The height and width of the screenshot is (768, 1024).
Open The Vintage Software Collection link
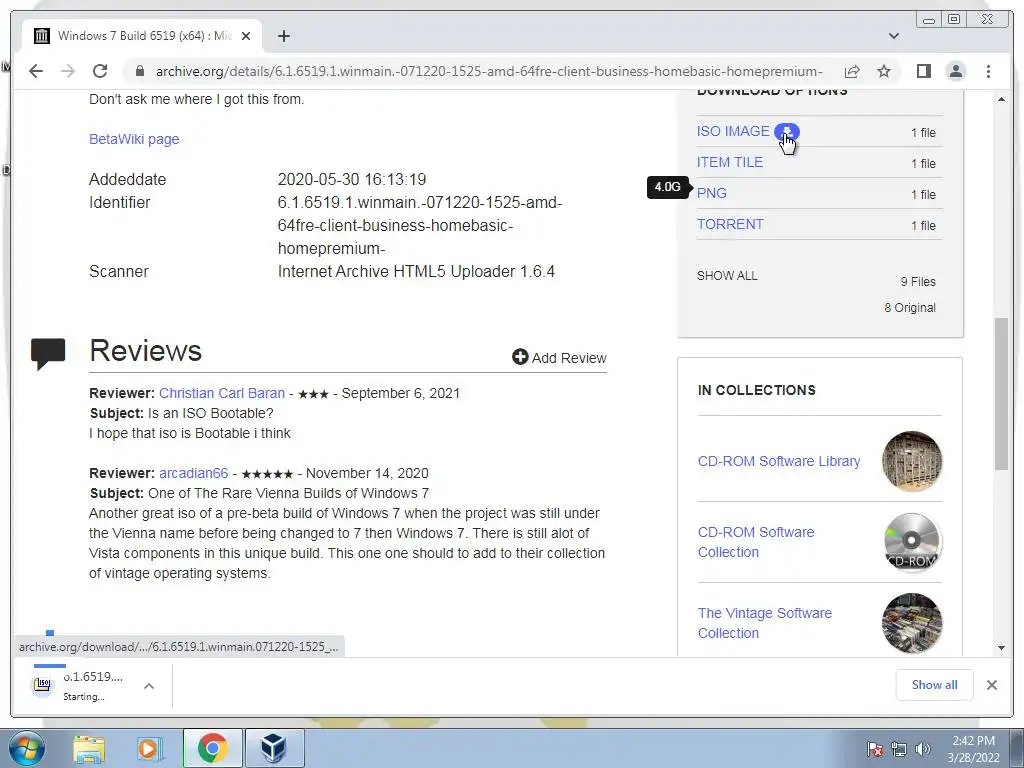(765, 623)
